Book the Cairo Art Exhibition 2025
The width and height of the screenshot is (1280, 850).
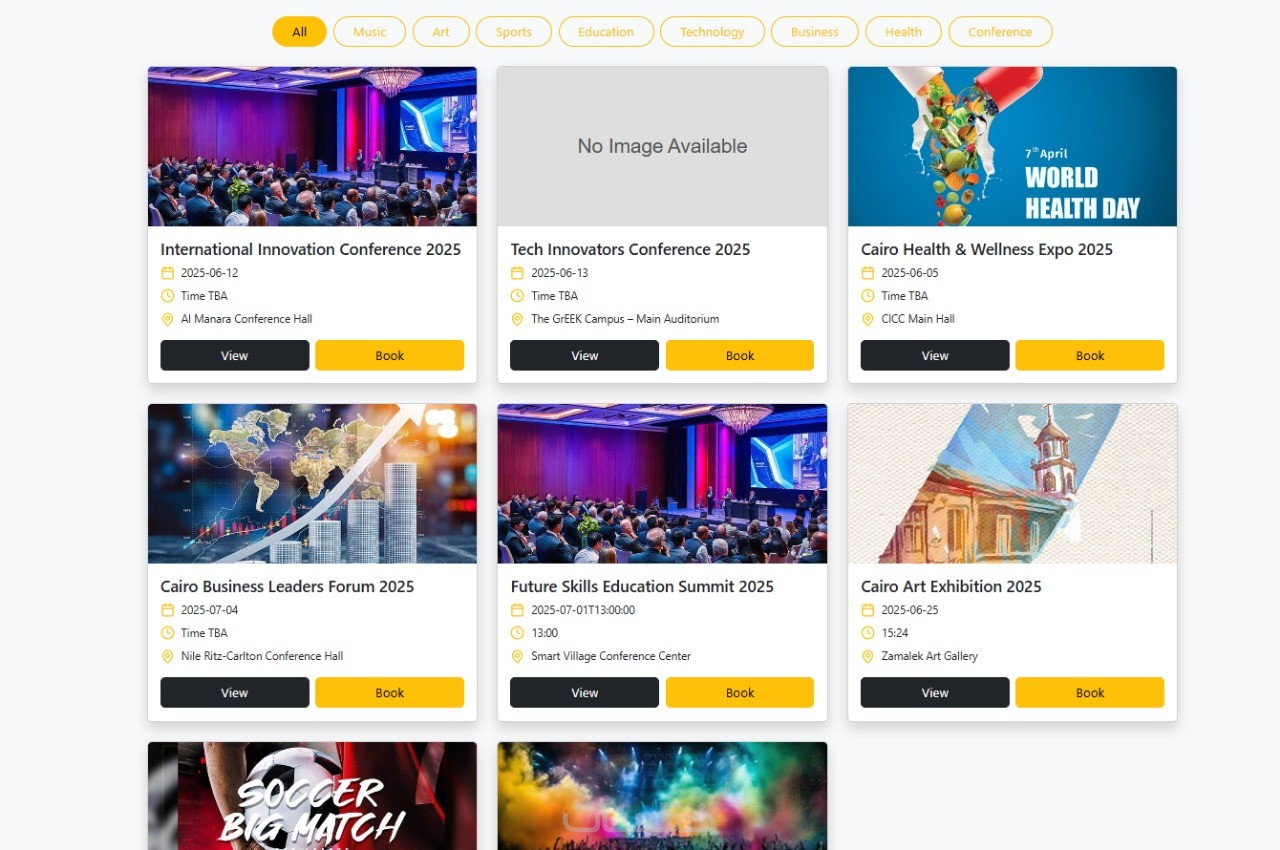pyautogui.click(x=1090, y=692)
